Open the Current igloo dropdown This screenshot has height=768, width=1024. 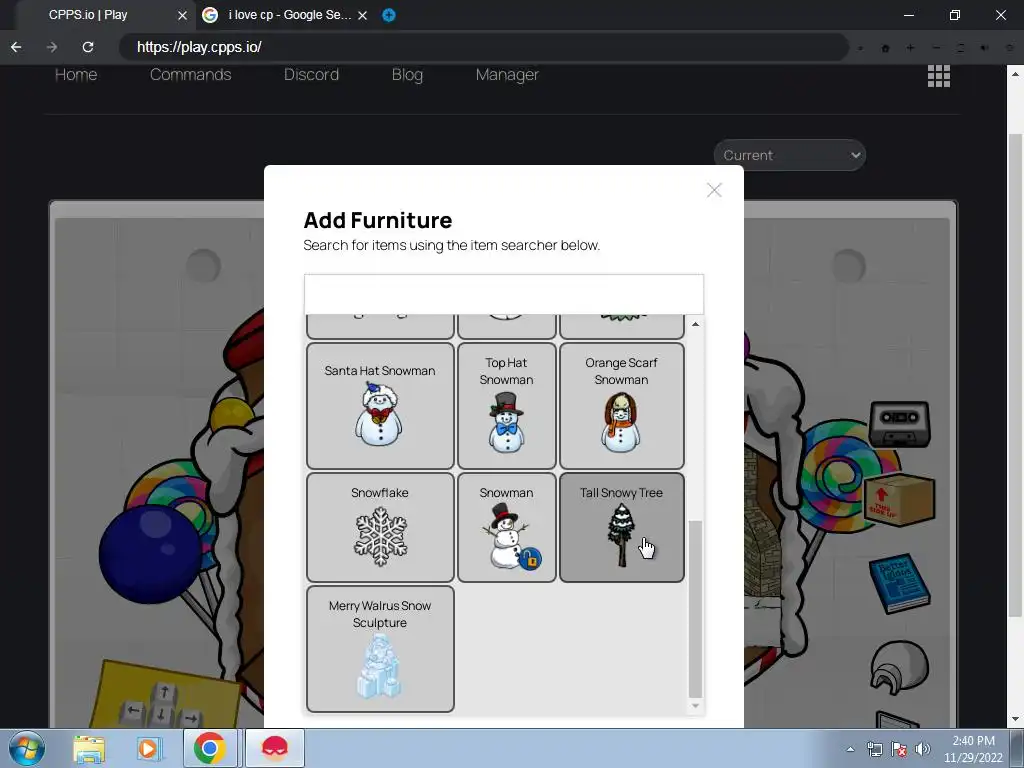pos(790,155)
